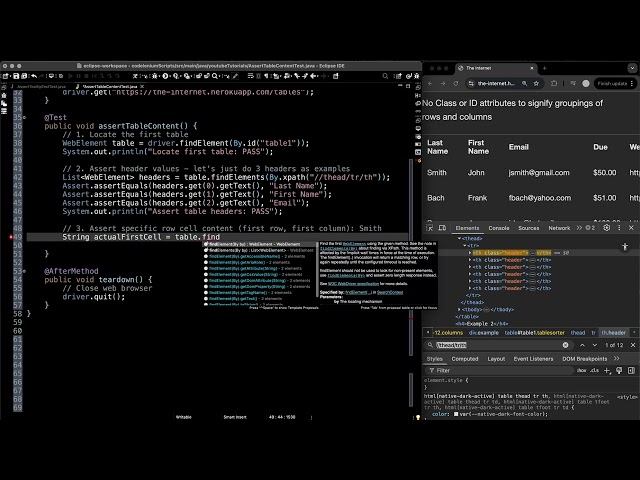Click the Eclipse editor vertical scrollbar
The height and width of the screenshot is (480, 640).
coord(411,257)
